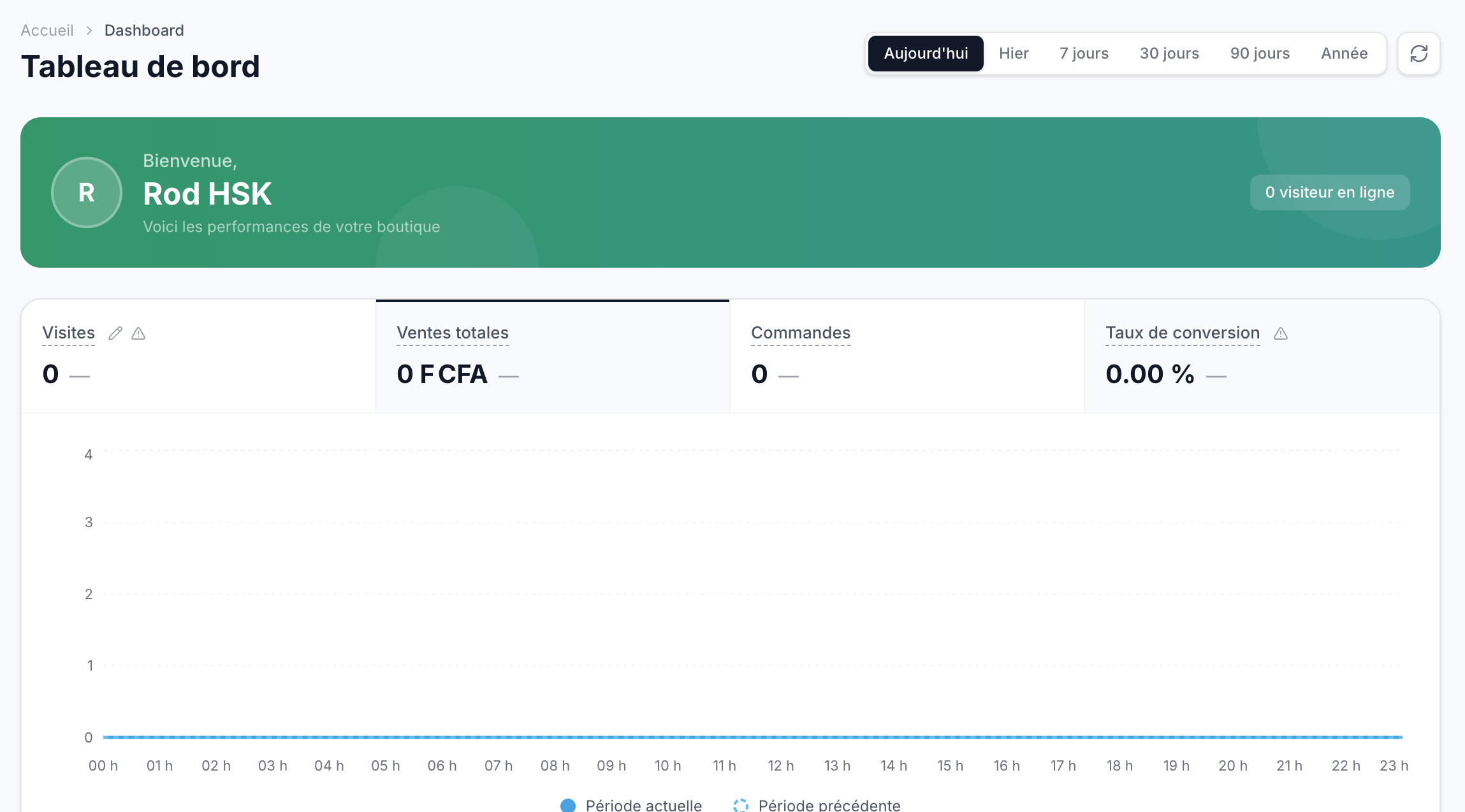Viewport: 1465px width, 812px height.
Task: Show the Taux de conversion metric card
Action: coord(1262,356)
